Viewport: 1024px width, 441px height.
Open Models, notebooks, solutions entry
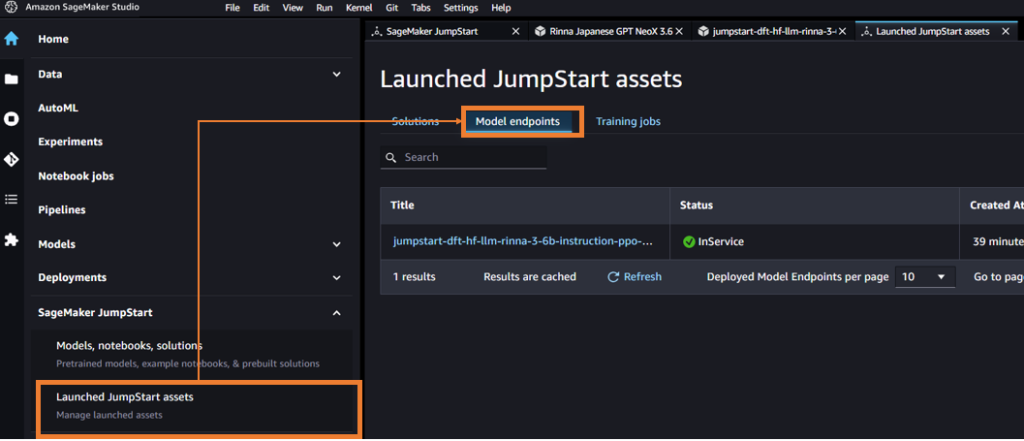coord(191,354)
